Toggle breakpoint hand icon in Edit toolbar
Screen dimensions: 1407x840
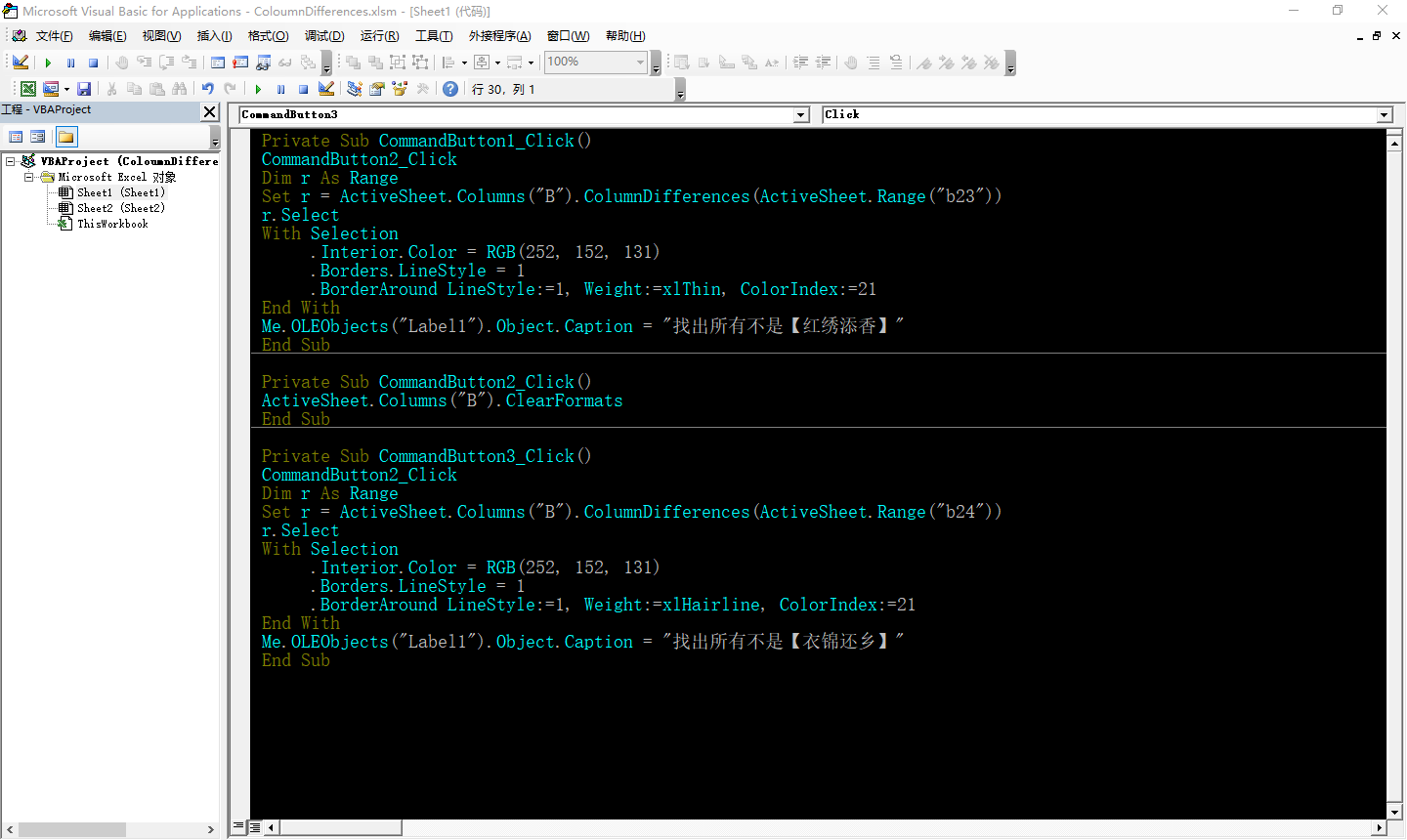point(851,63)
